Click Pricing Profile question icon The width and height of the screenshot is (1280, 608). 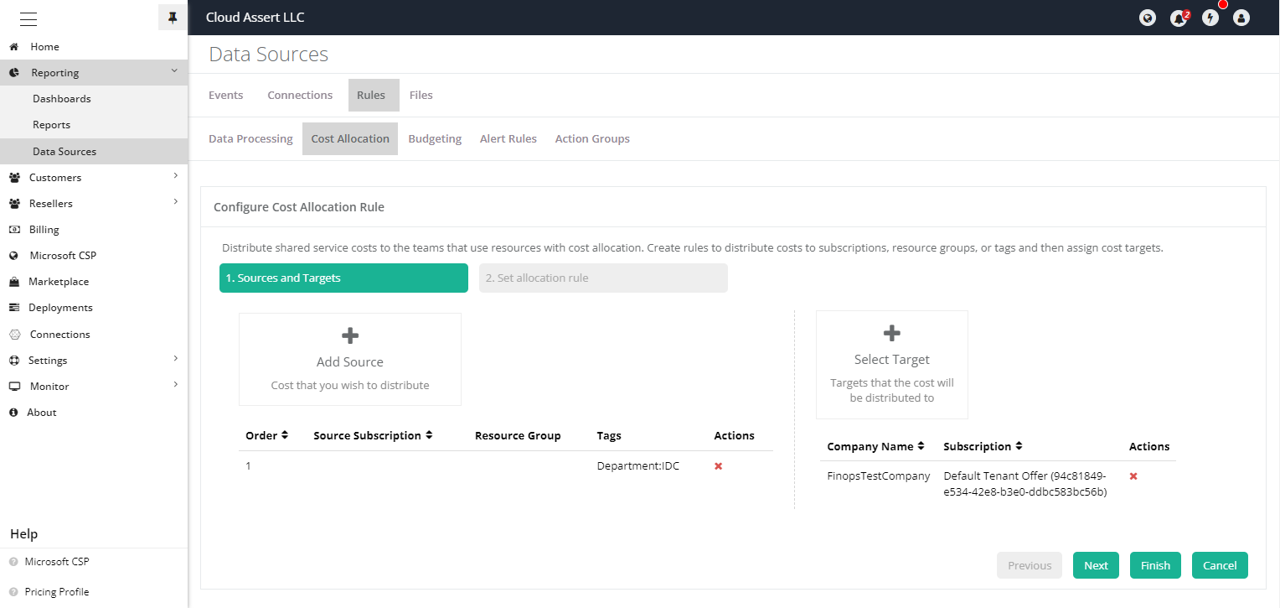tap(14, 592)
